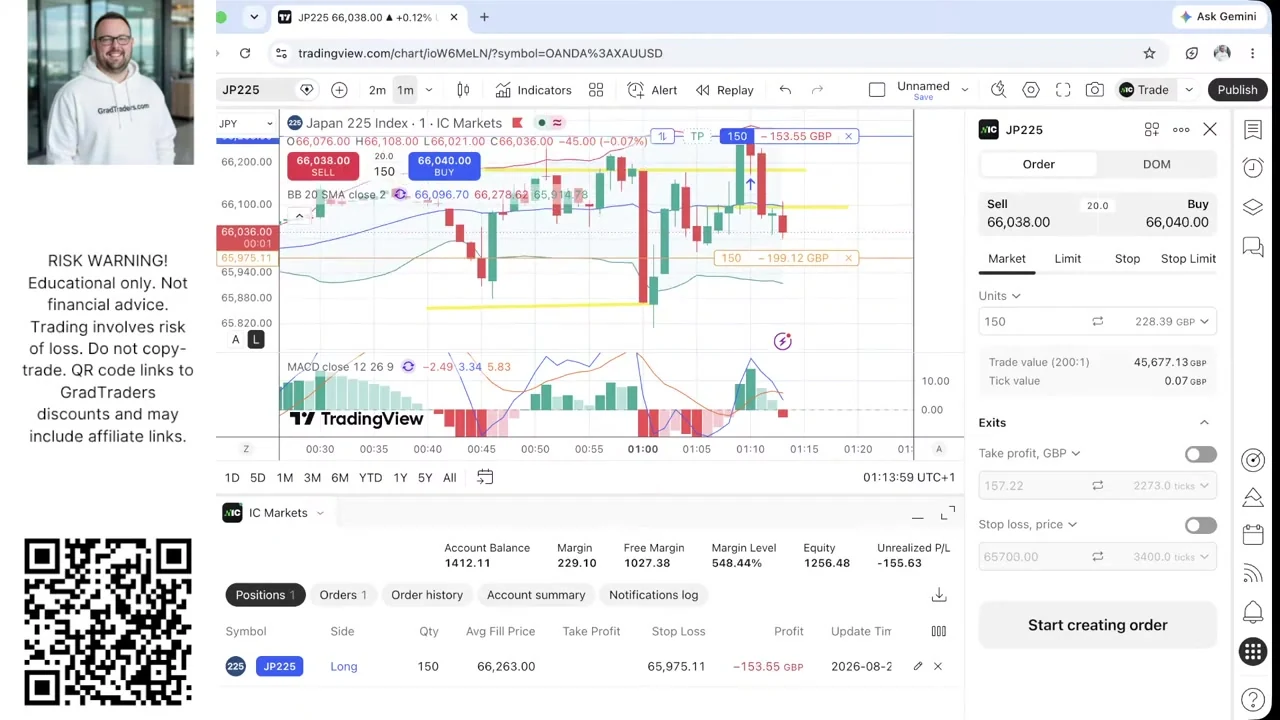Enter fullscreen chart mode

(1063, 90)
